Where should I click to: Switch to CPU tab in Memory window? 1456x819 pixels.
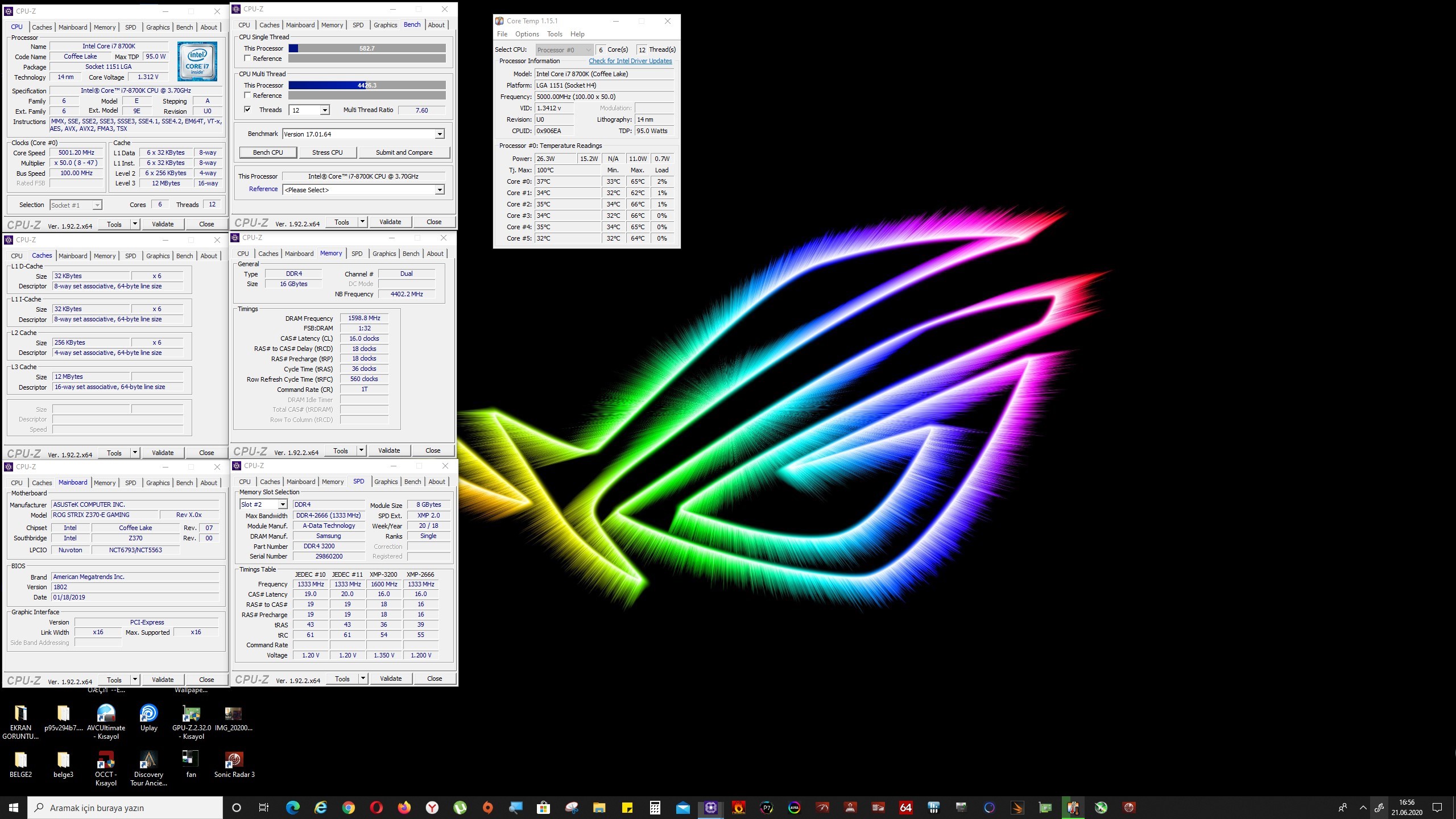tap(243, 254)
